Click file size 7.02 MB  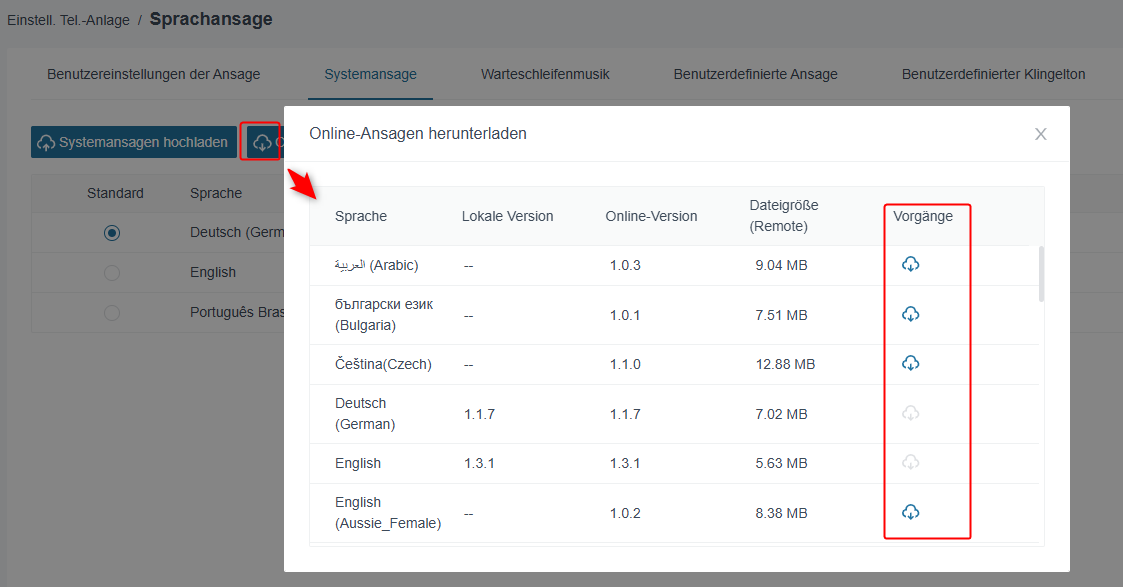pos(781,414)
